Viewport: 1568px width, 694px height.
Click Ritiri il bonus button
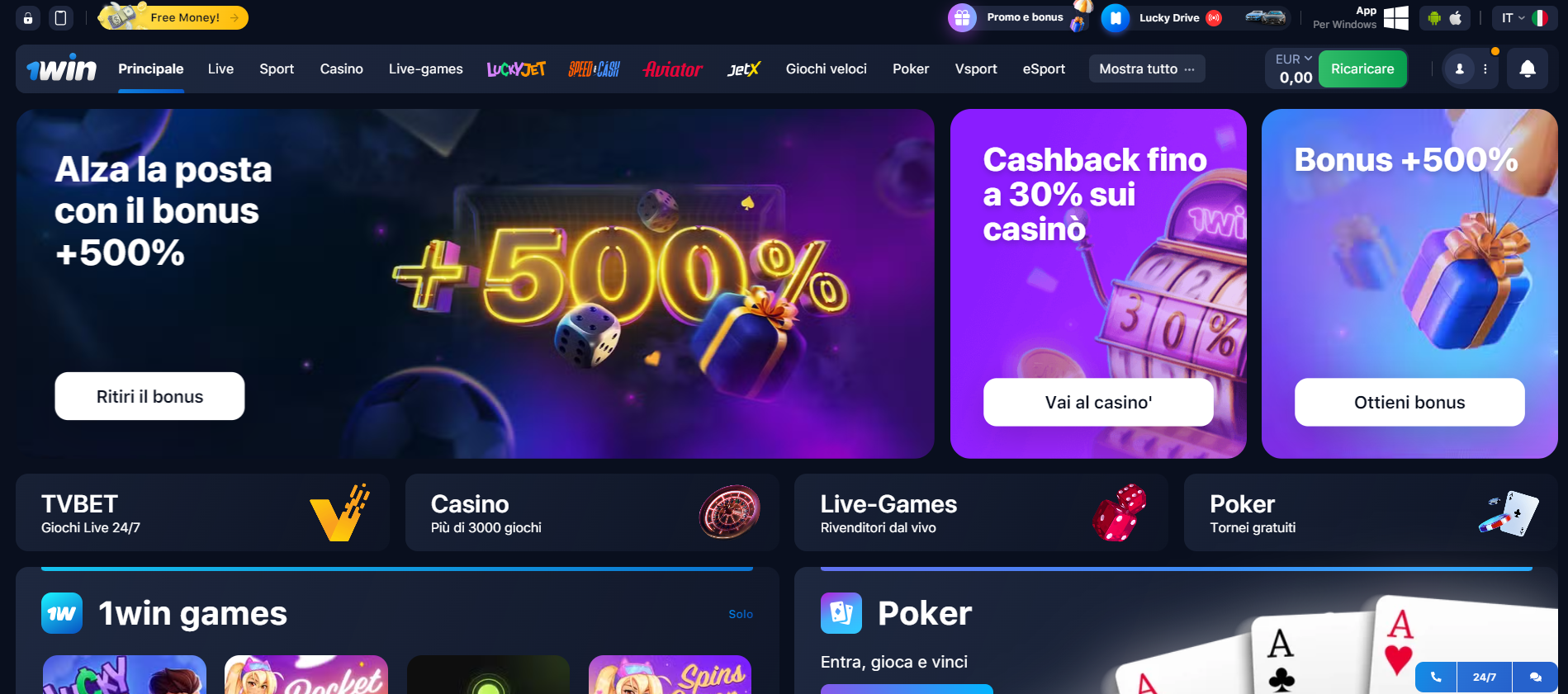[x=149, y=396]
